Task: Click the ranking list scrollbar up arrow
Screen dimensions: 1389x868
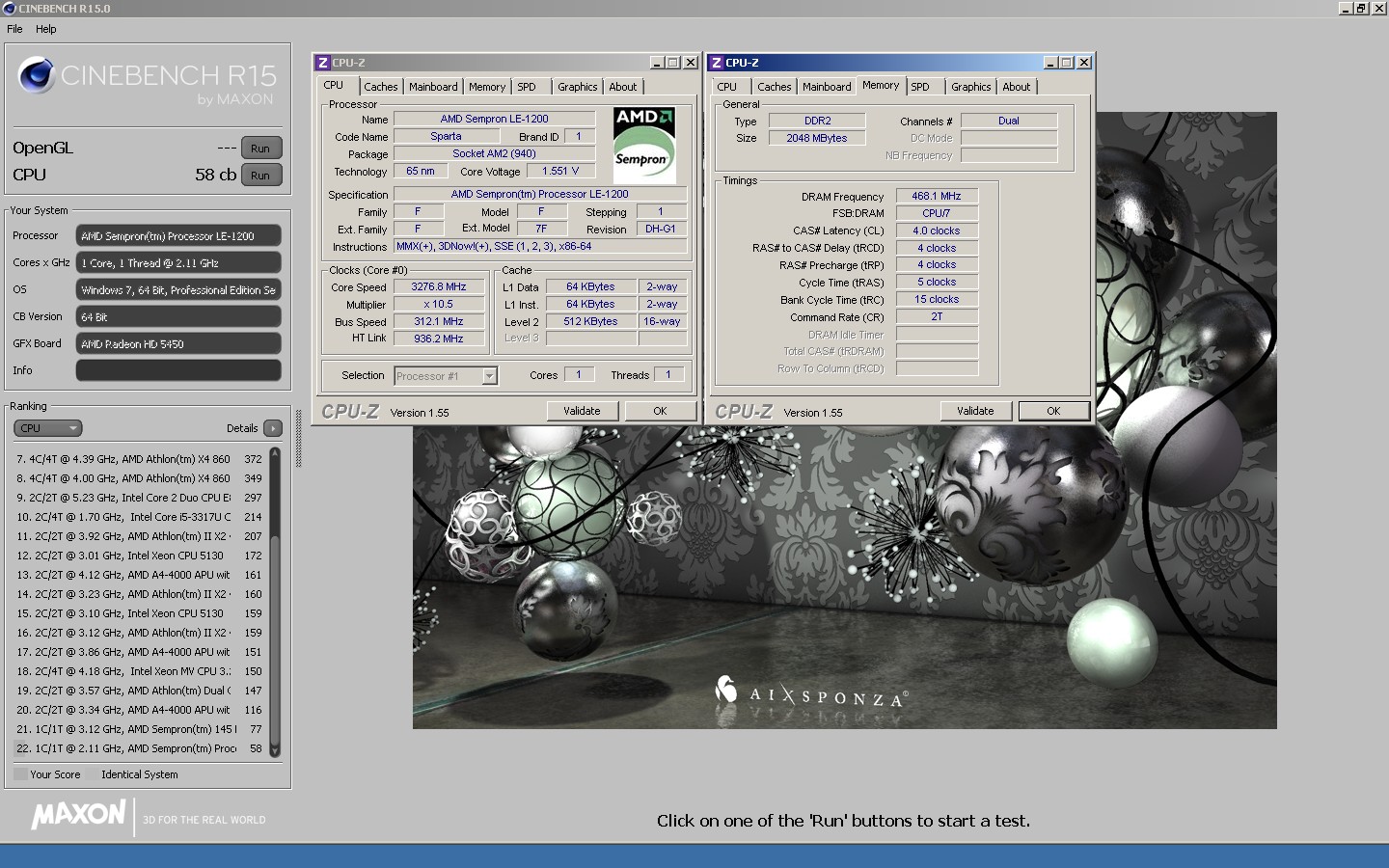Action: tap(275, 453)
